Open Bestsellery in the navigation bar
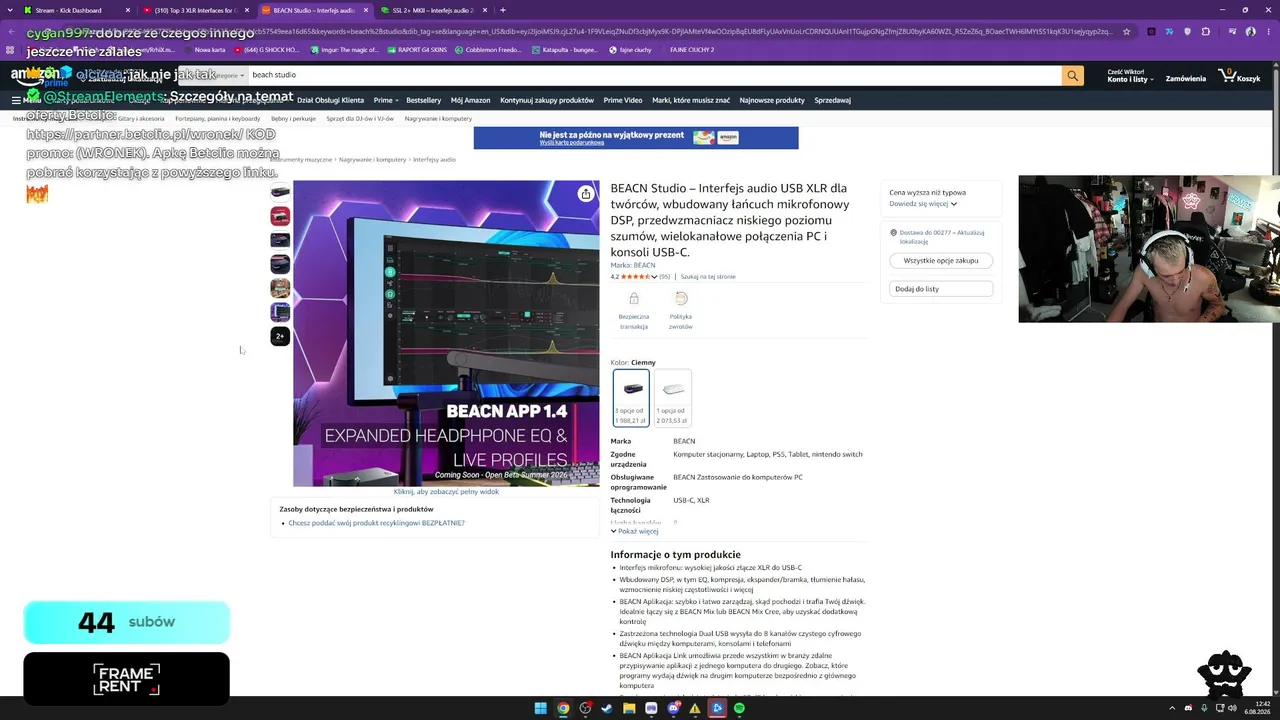The width and height of the screenshot is (1280, 720). [x=424, y=100]
